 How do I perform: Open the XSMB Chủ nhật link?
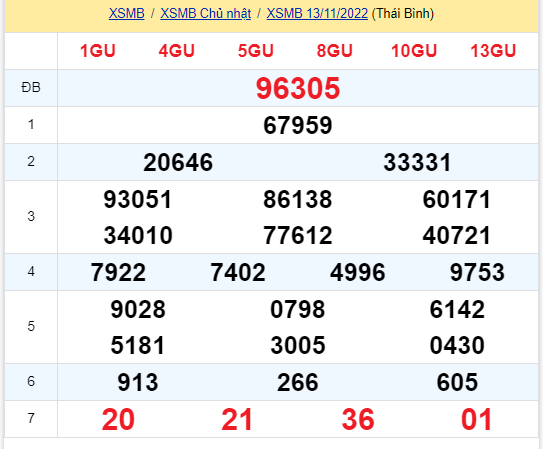pos(206,14)
